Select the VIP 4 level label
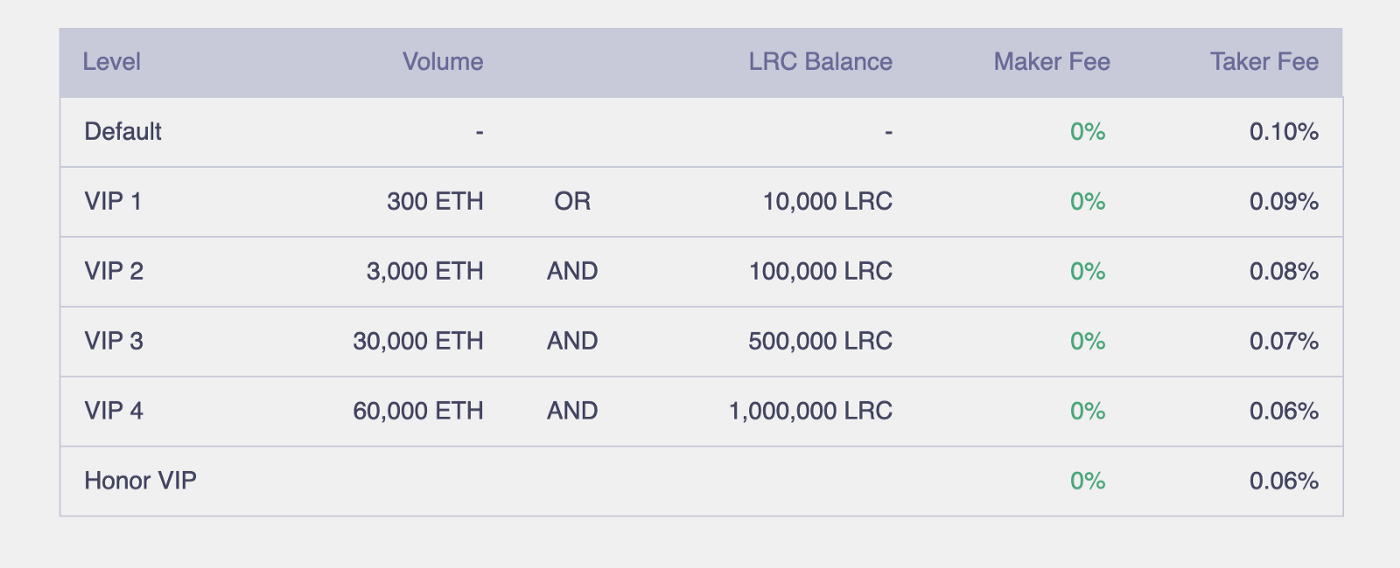 pyautogui.click(x=114, y=412)
